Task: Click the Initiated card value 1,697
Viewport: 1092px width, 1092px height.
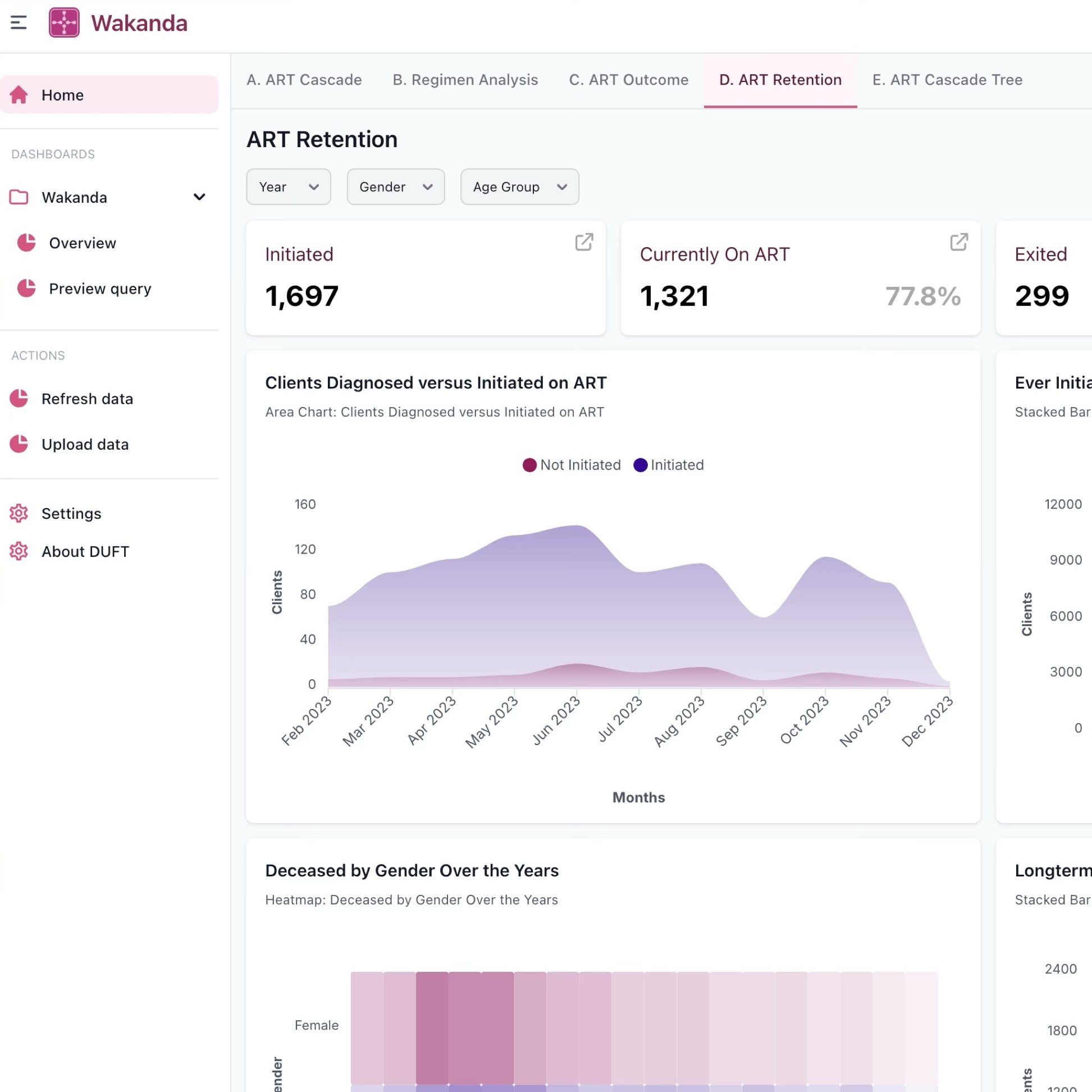Action: (302, 296)
